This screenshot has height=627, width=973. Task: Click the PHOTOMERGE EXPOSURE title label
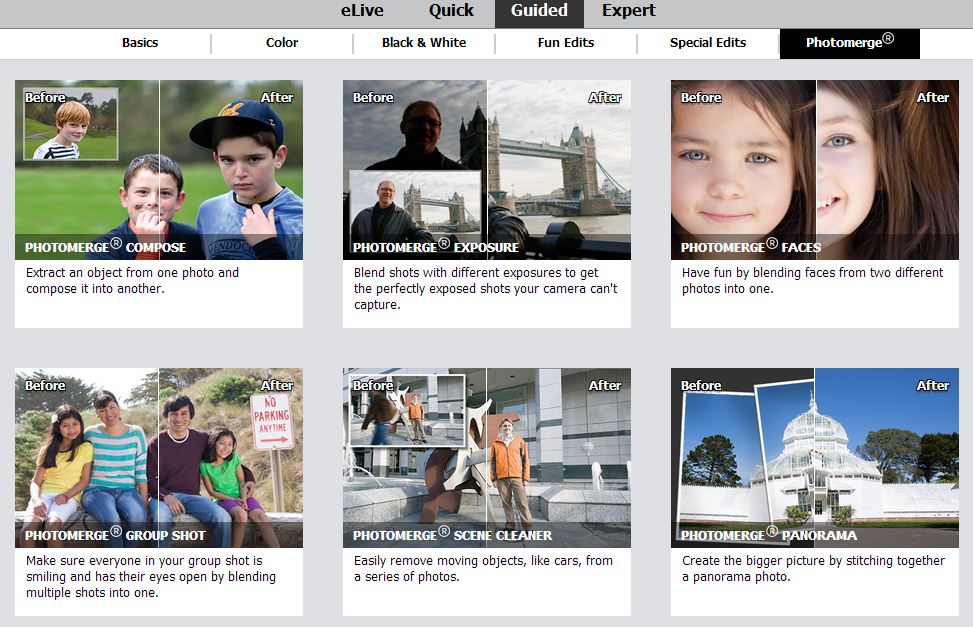tap(436, 246)
